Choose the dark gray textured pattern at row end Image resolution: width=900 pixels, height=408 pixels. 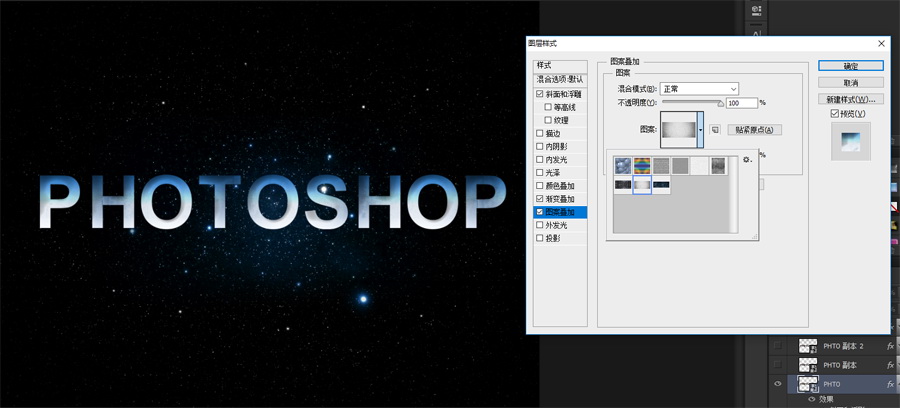pyautogui.click(x=718, y=166)
